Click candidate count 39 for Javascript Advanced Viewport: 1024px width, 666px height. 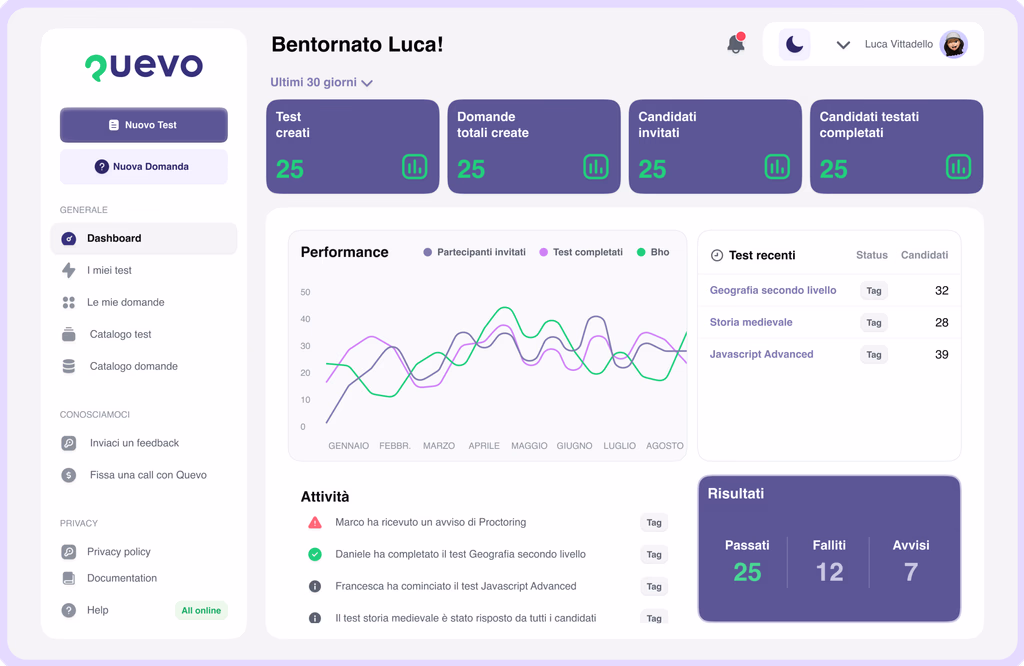(x=941, y=355)
